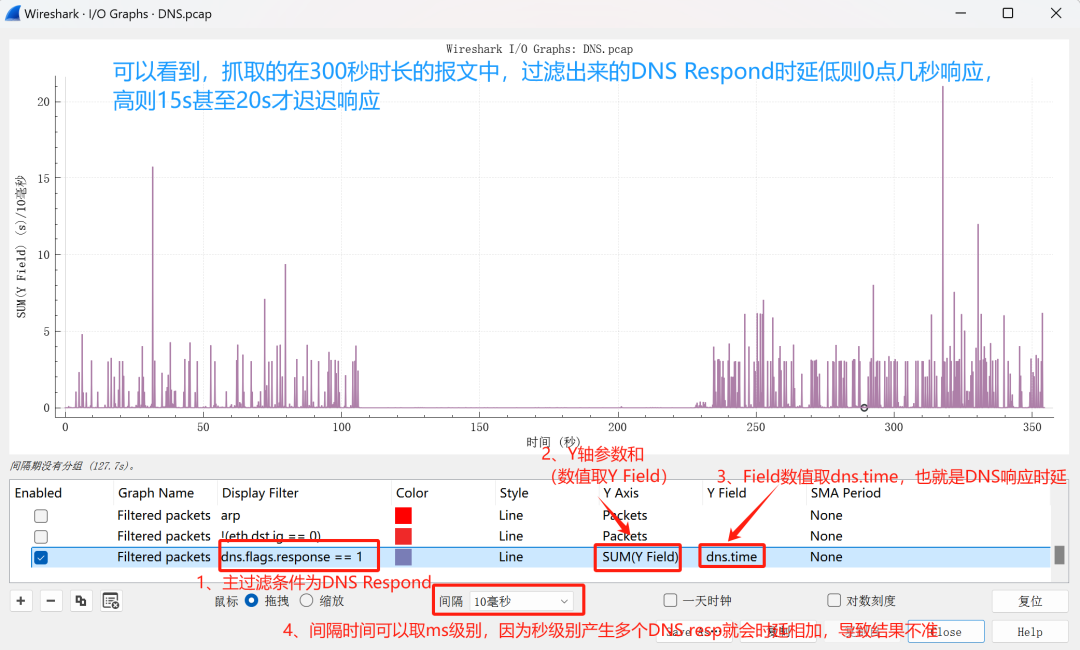Click the Line style cell in the arp row

tap(512, 516)
